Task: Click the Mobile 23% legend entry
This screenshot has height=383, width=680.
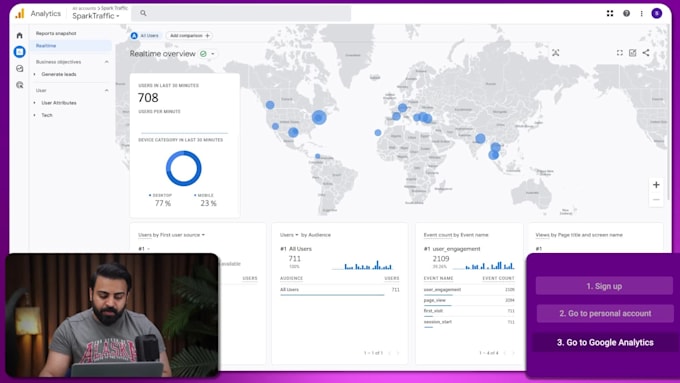Action: tap(206, 200)
